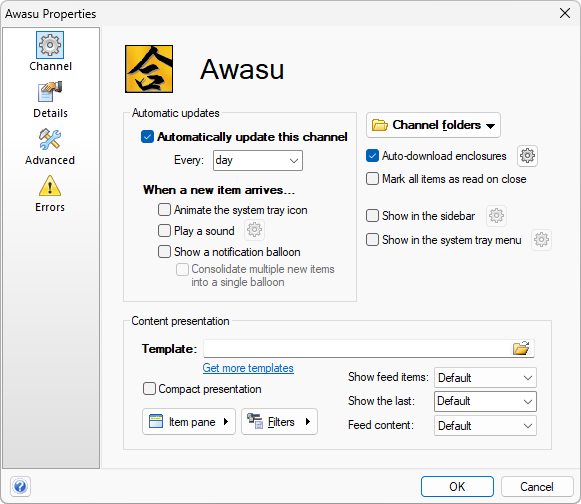Go to the Errors page

[50, 193]
